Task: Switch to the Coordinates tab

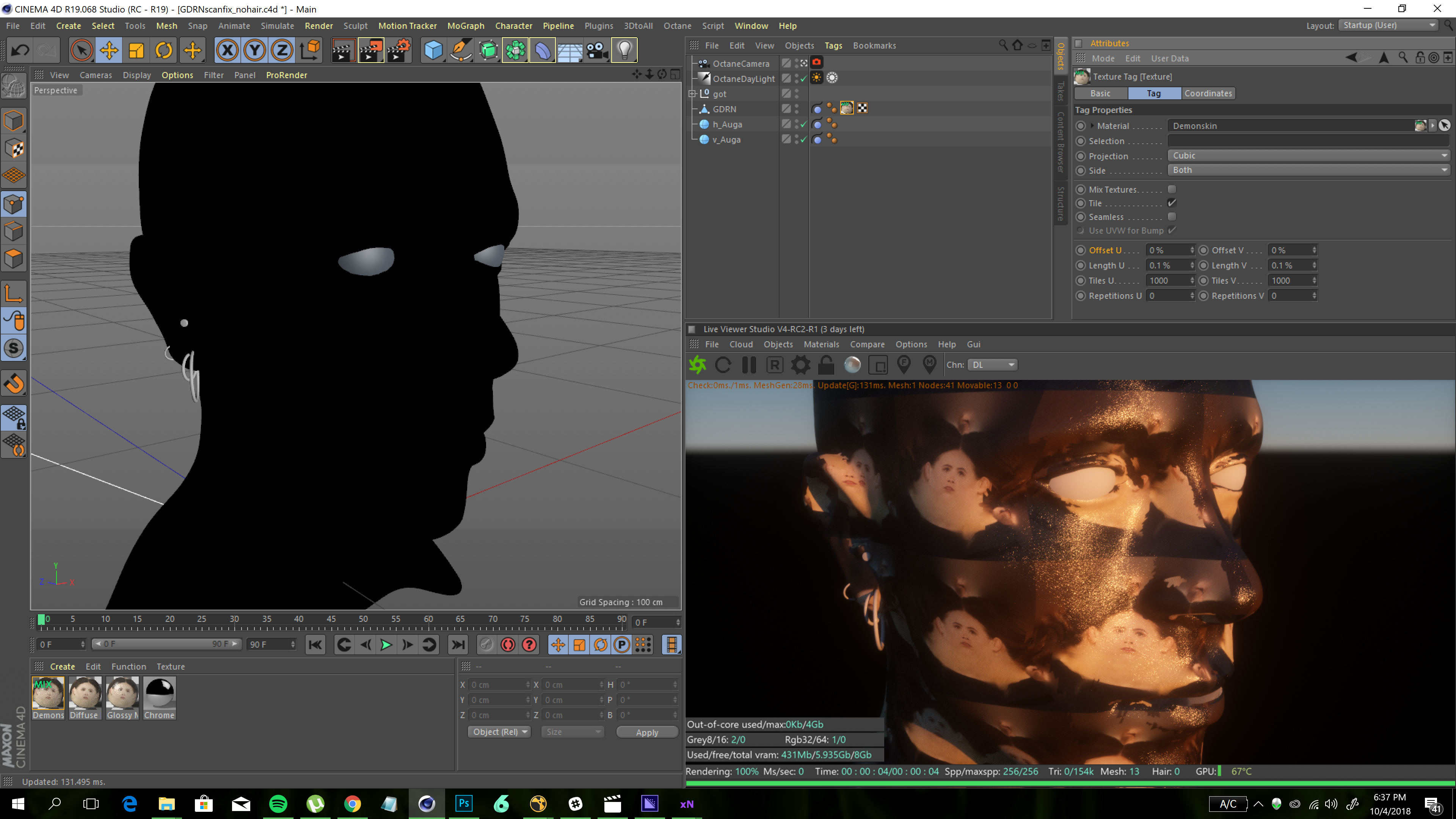Action: point(1208,93)
